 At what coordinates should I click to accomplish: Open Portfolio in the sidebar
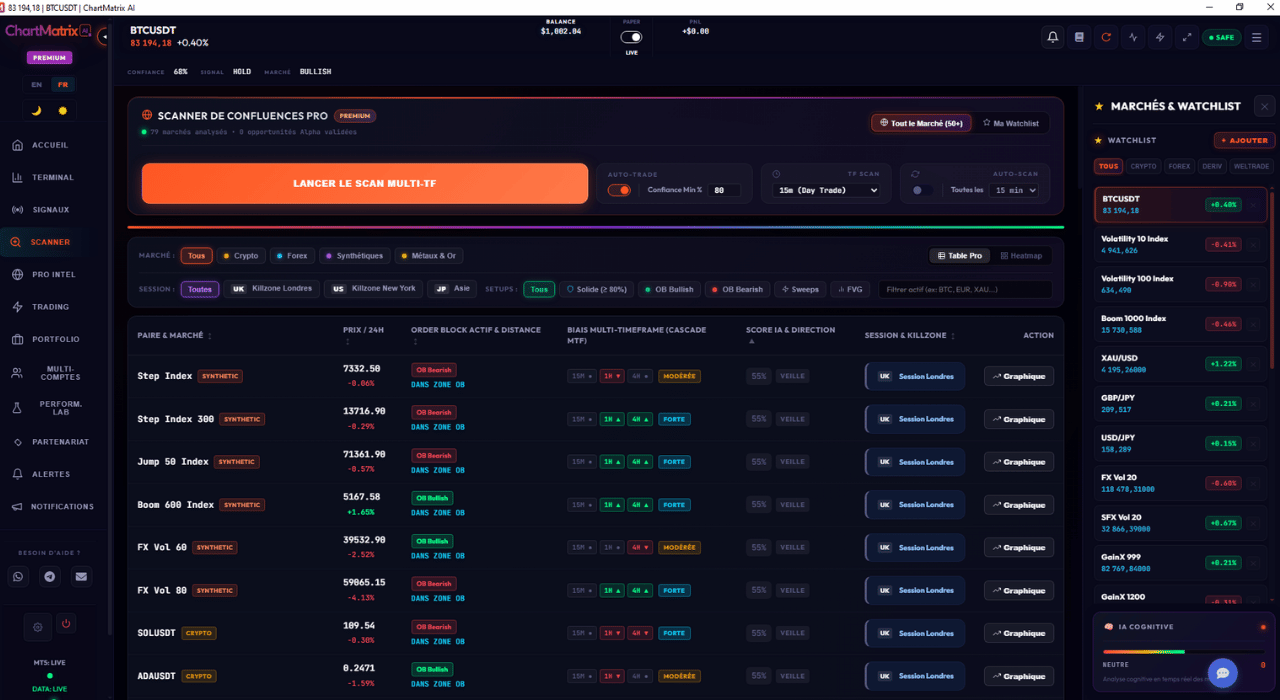click(x=54, y=339)
